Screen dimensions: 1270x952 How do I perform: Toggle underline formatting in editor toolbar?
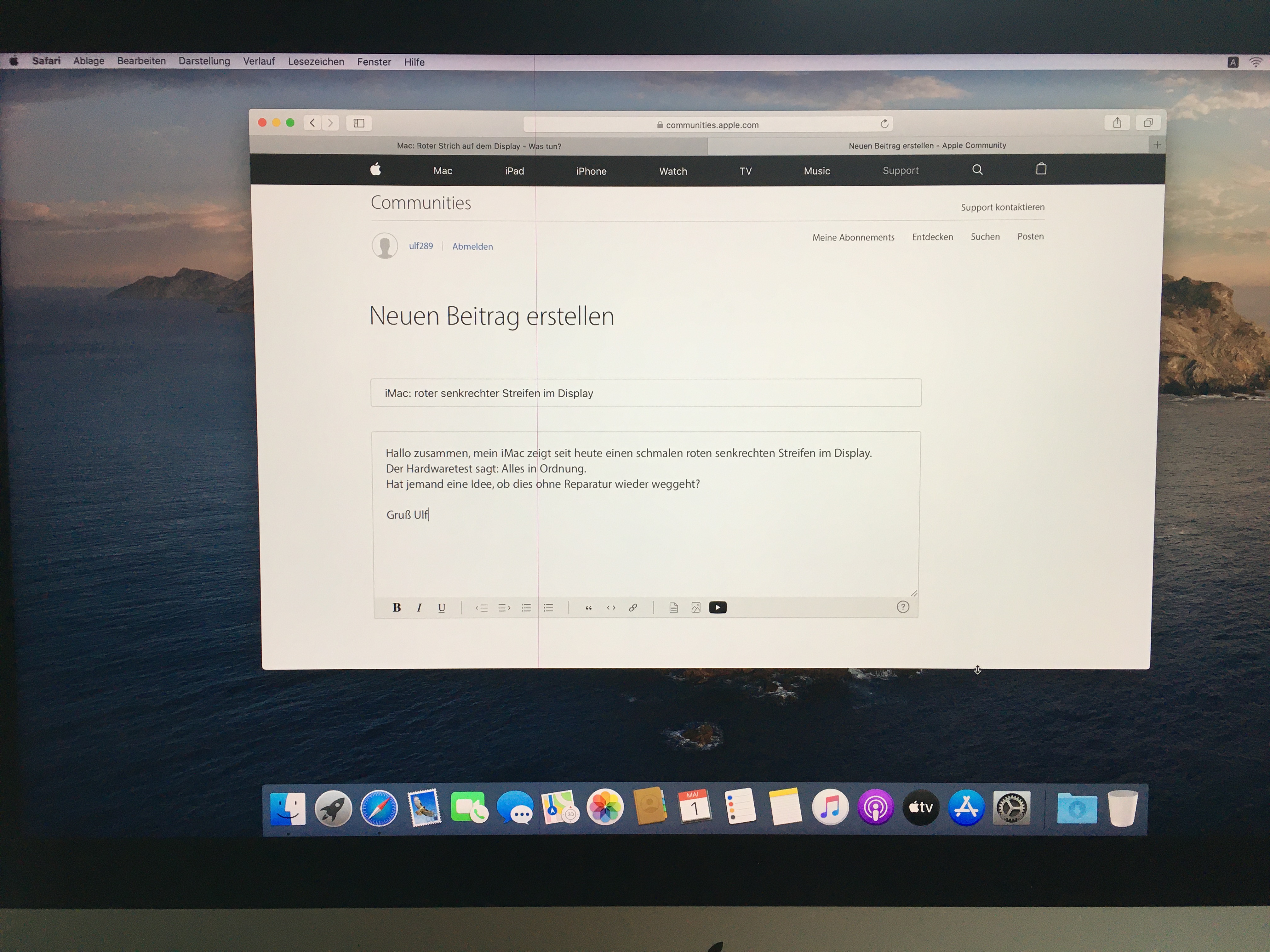pyautogui.click(x=442, y=608)
